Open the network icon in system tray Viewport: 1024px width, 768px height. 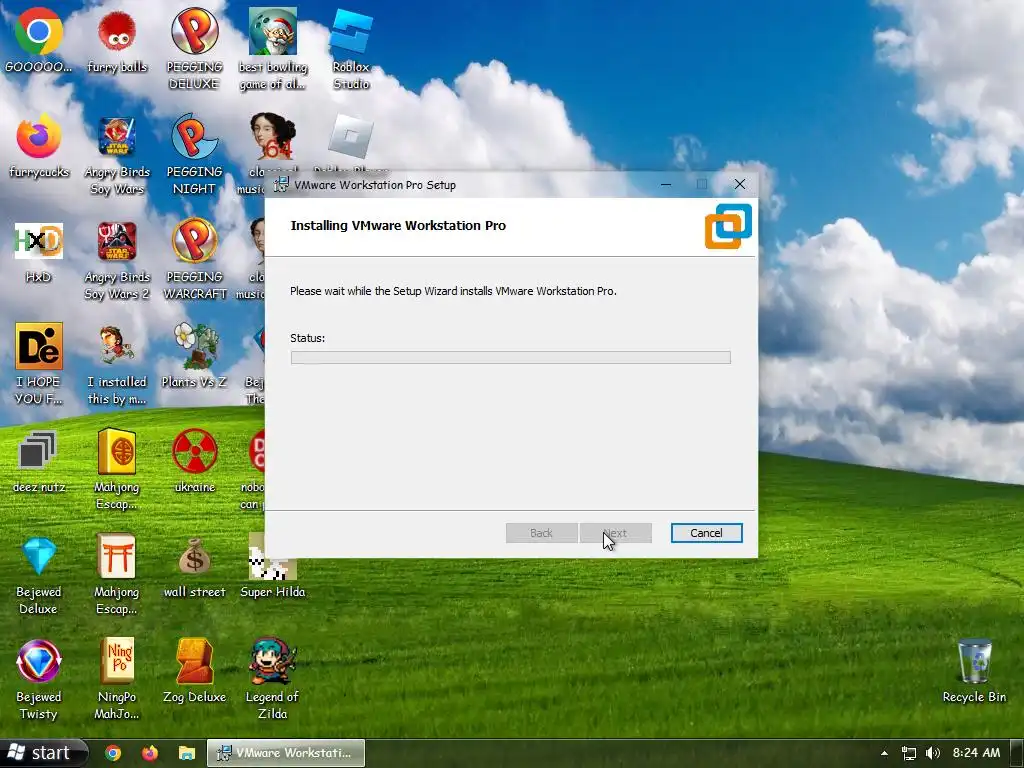point(908,753)
